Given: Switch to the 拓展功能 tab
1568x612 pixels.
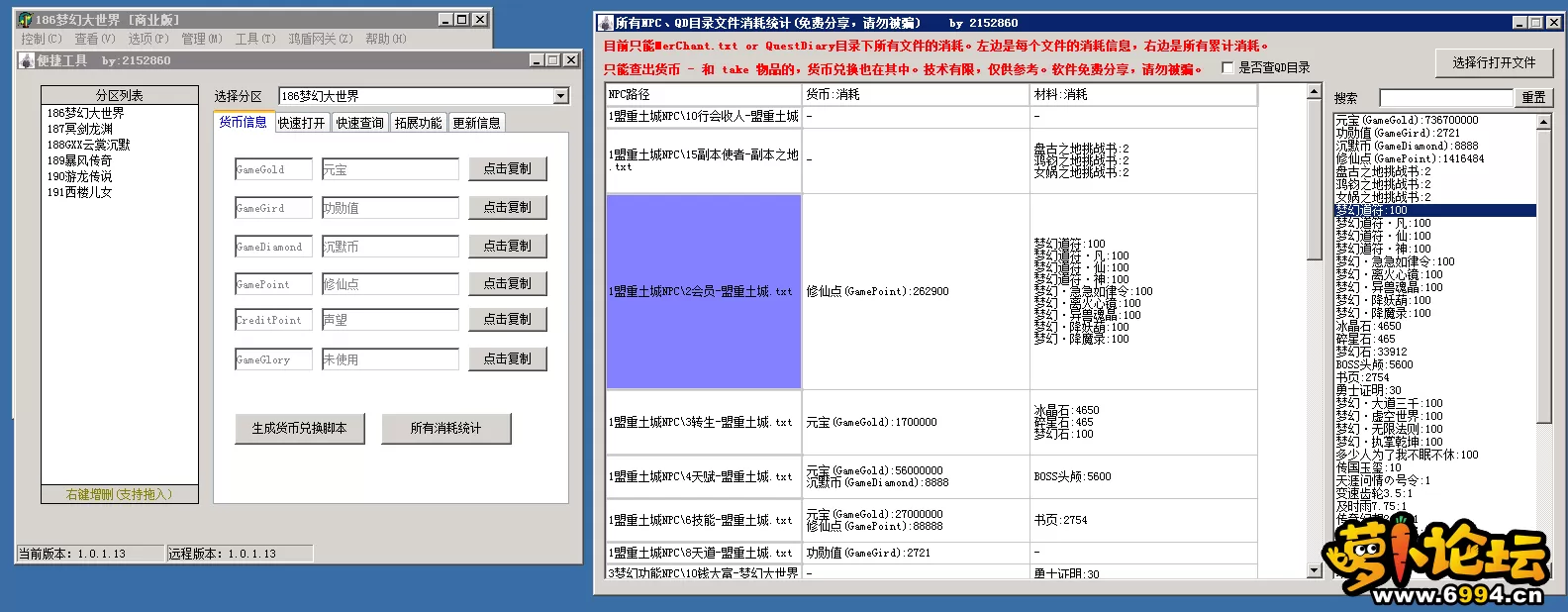Looking at the screenshot, I should click(419, 123).
